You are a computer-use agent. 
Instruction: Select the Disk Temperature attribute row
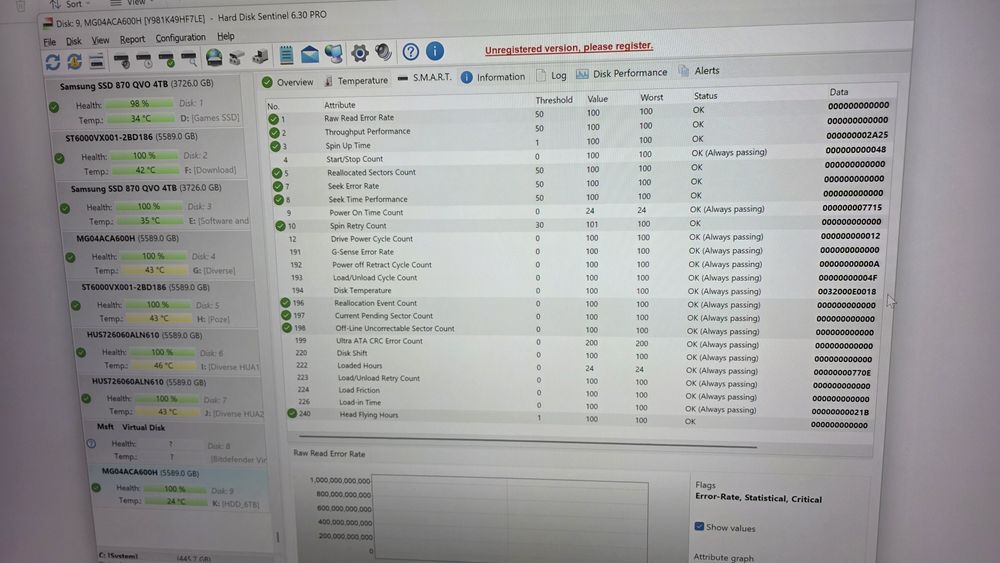tap(580, 291)
